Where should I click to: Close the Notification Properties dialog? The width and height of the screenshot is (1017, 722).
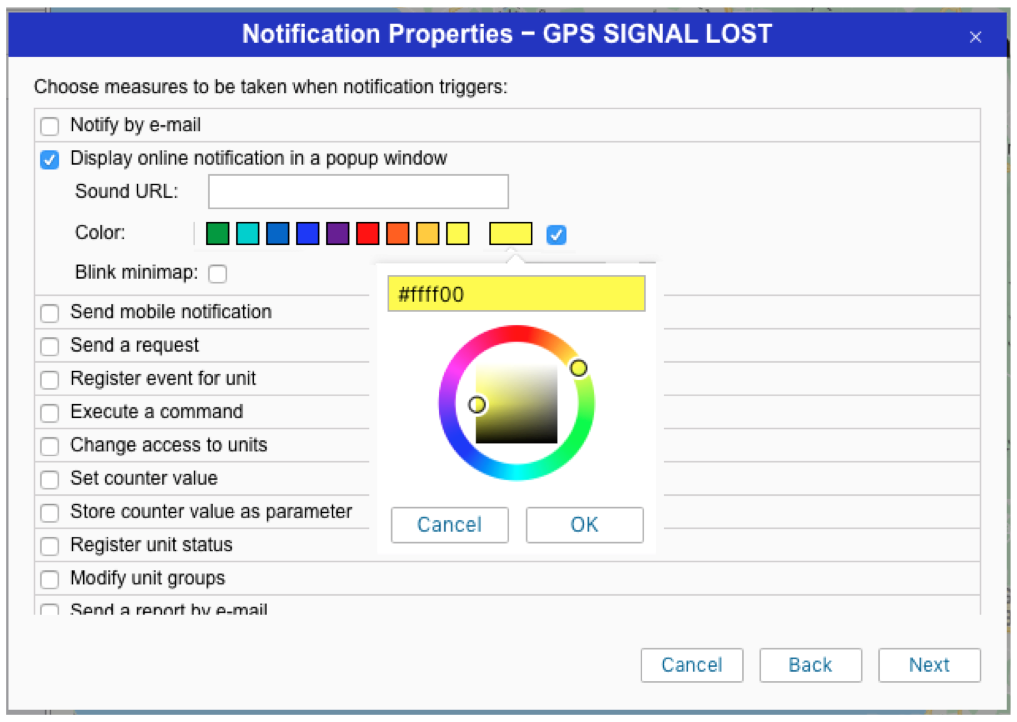coord(975,37)
